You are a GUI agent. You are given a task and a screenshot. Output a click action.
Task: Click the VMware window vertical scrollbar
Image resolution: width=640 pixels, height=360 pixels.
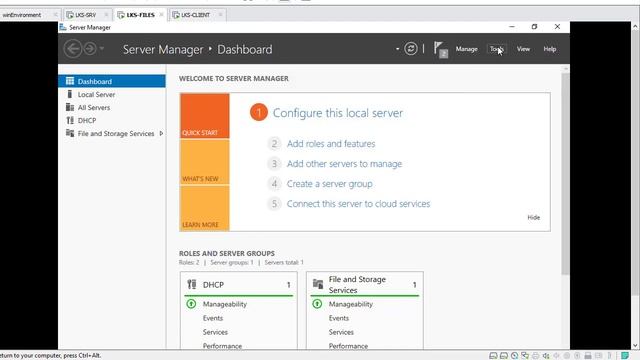point(636,162)
